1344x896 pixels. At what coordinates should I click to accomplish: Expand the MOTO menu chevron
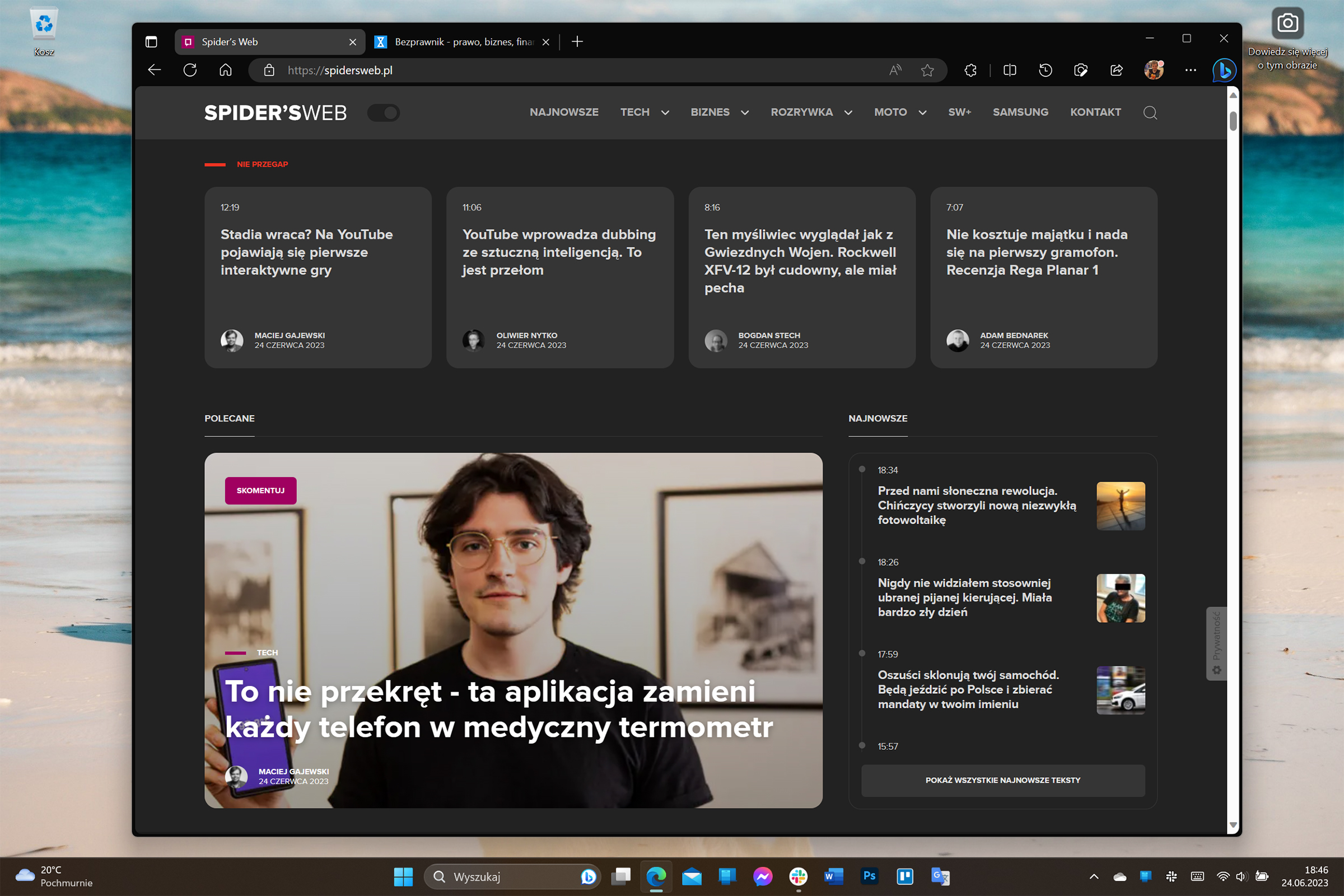(x=922, y=113)
